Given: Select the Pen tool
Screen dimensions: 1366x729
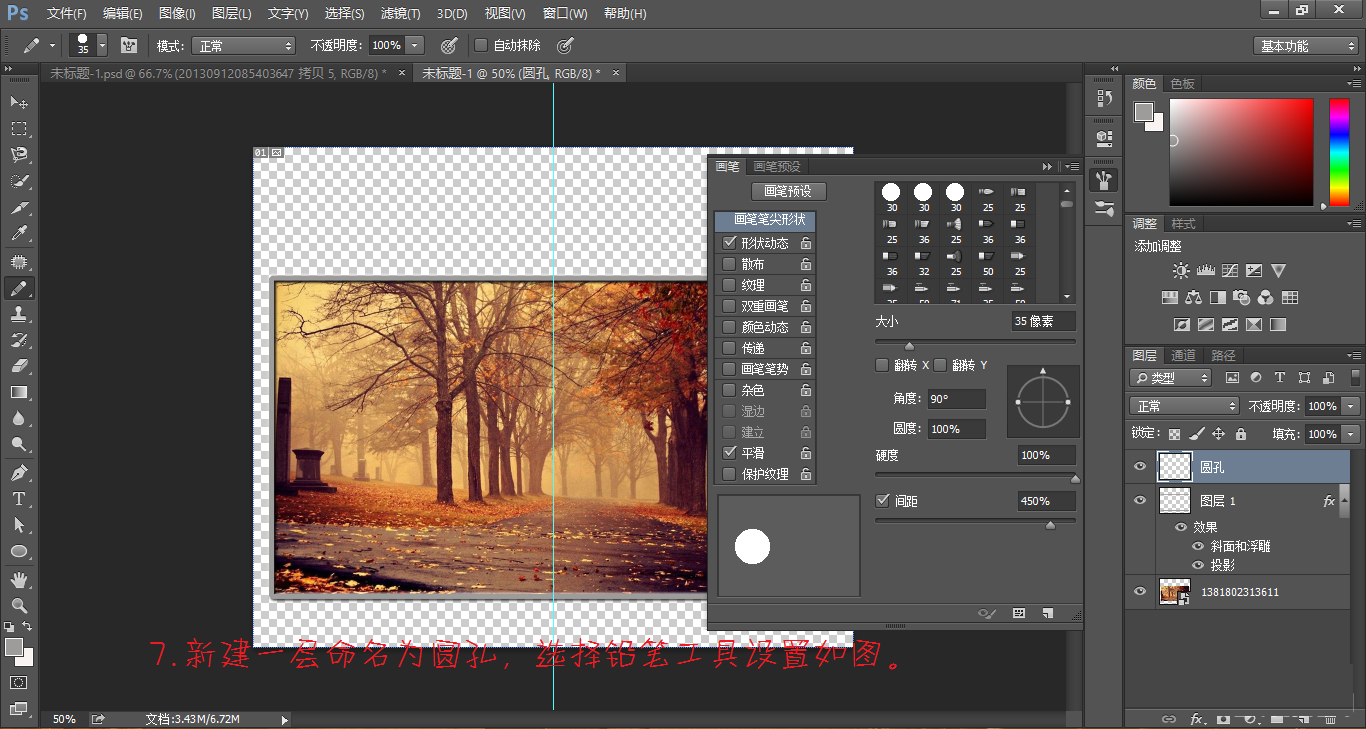Looking at the screenshot, I should 19,472.
